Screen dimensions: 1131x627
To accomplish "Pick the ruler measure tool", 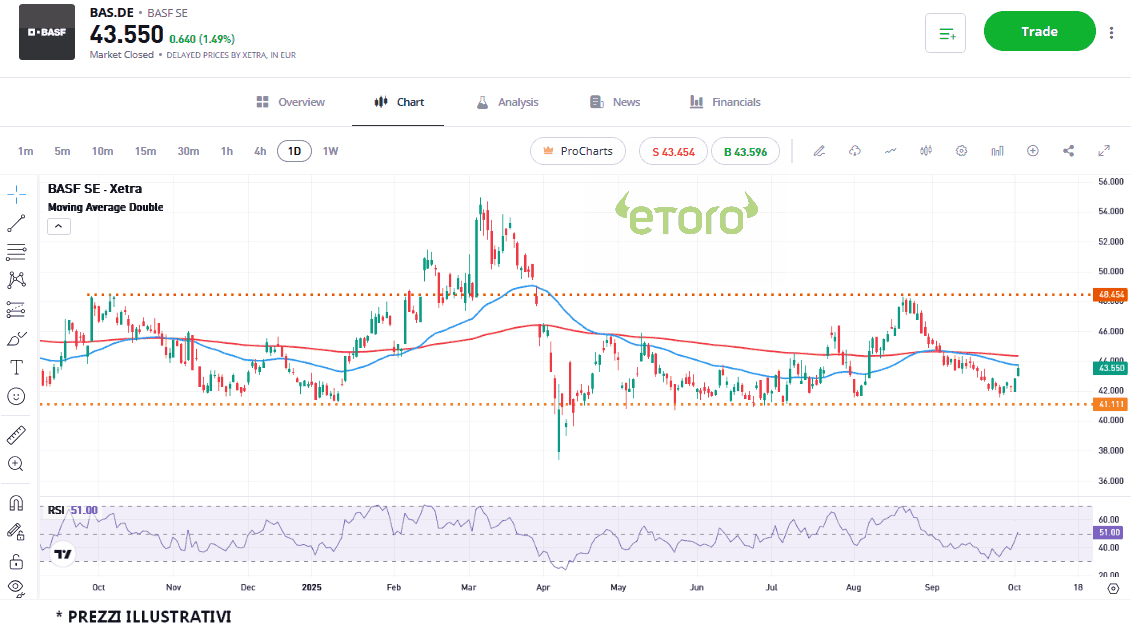I will point(17,435).
